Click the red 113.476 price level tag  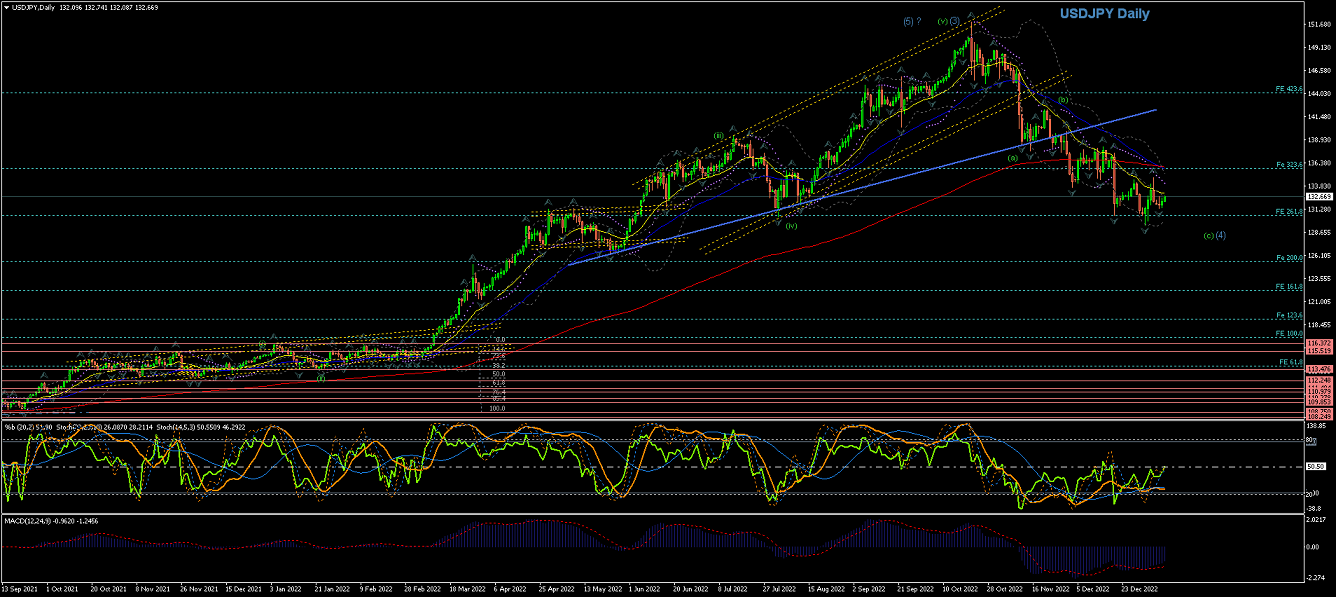[x=1319, y=369]
